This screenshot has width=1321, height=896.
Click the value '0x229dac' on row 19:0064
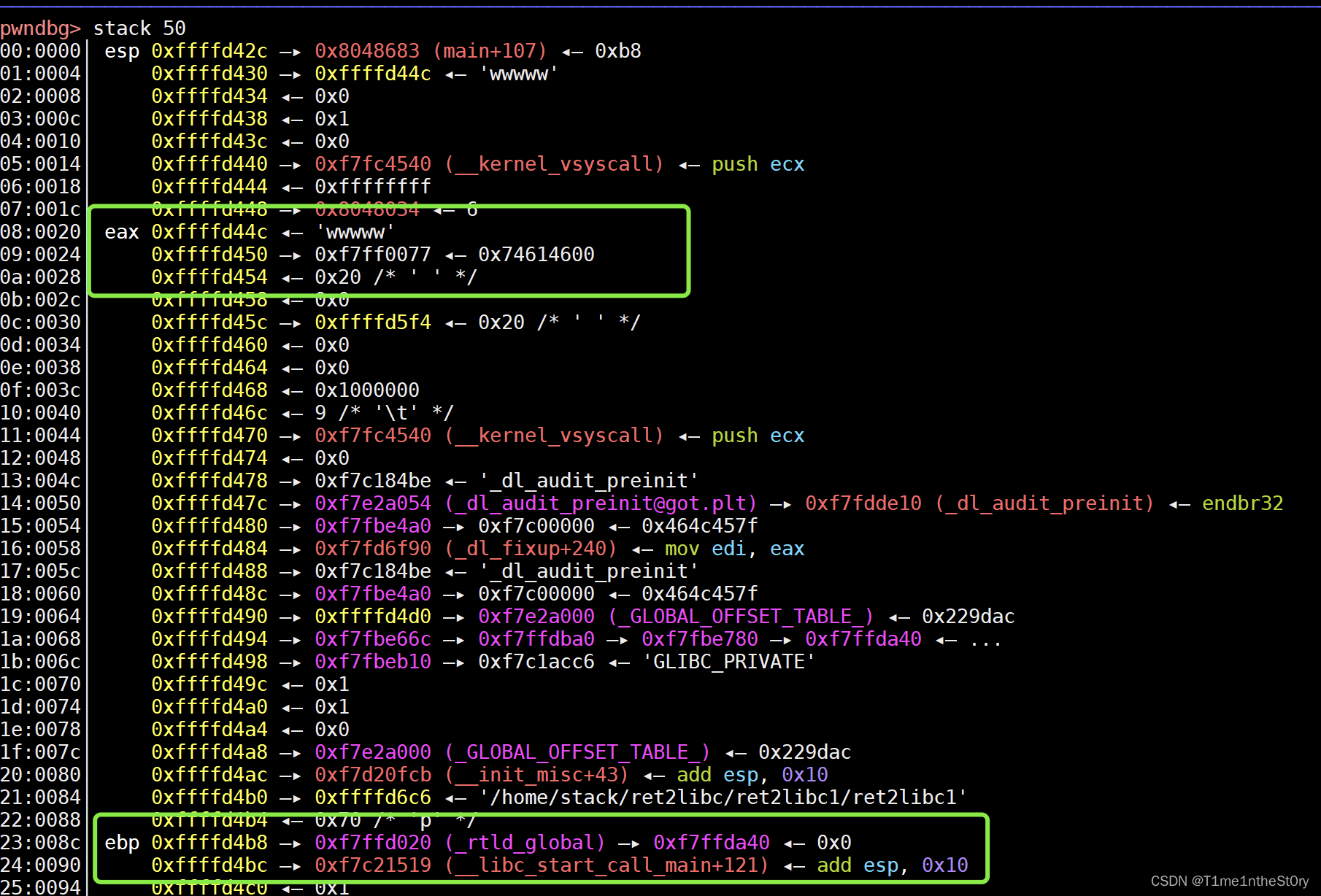click(x=968, y=617)
